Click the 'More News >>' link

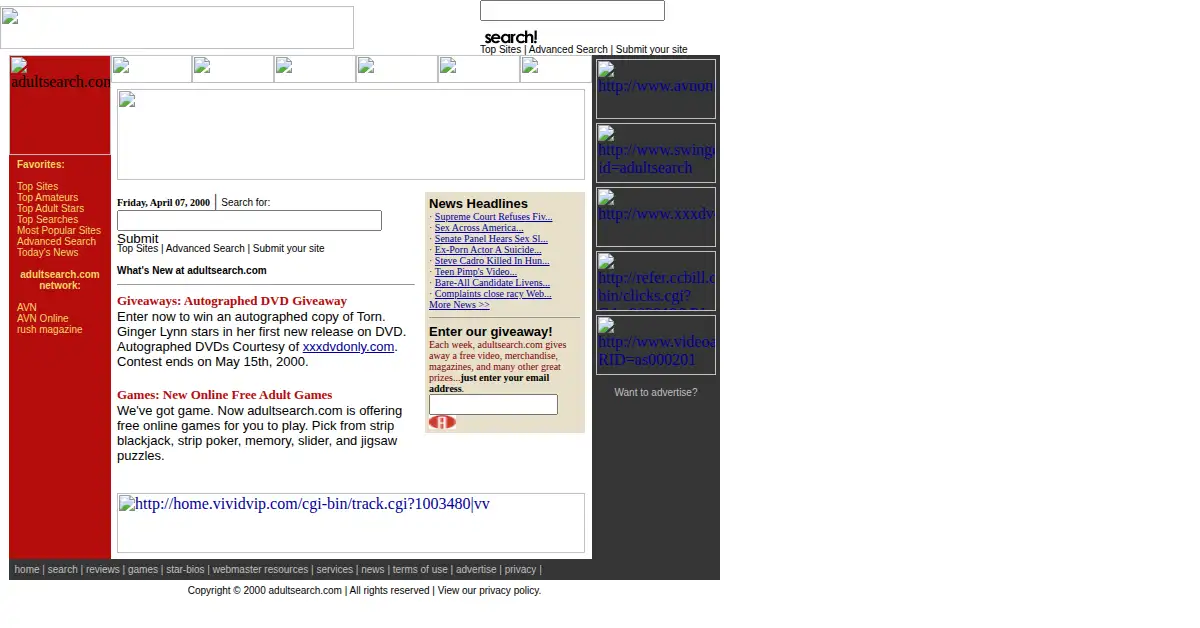point(459,304)
